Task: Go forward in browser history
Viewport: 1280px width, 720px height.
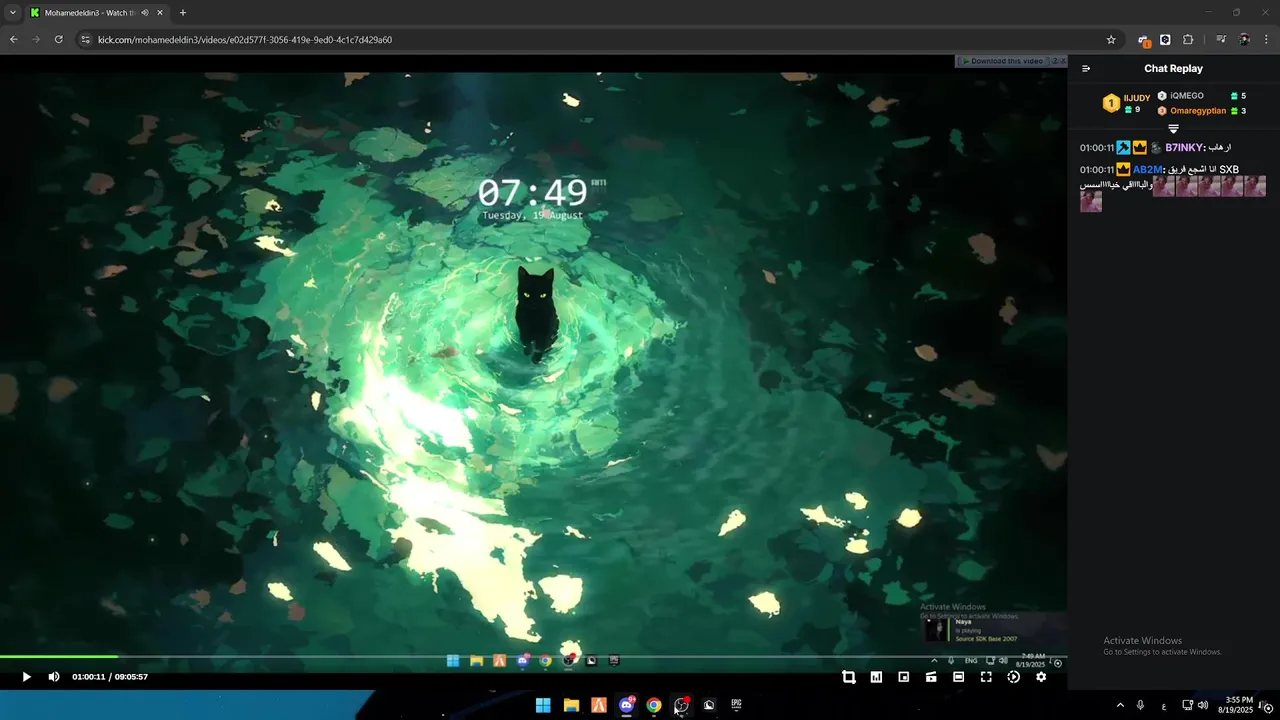Action: [x=36, y=40]
